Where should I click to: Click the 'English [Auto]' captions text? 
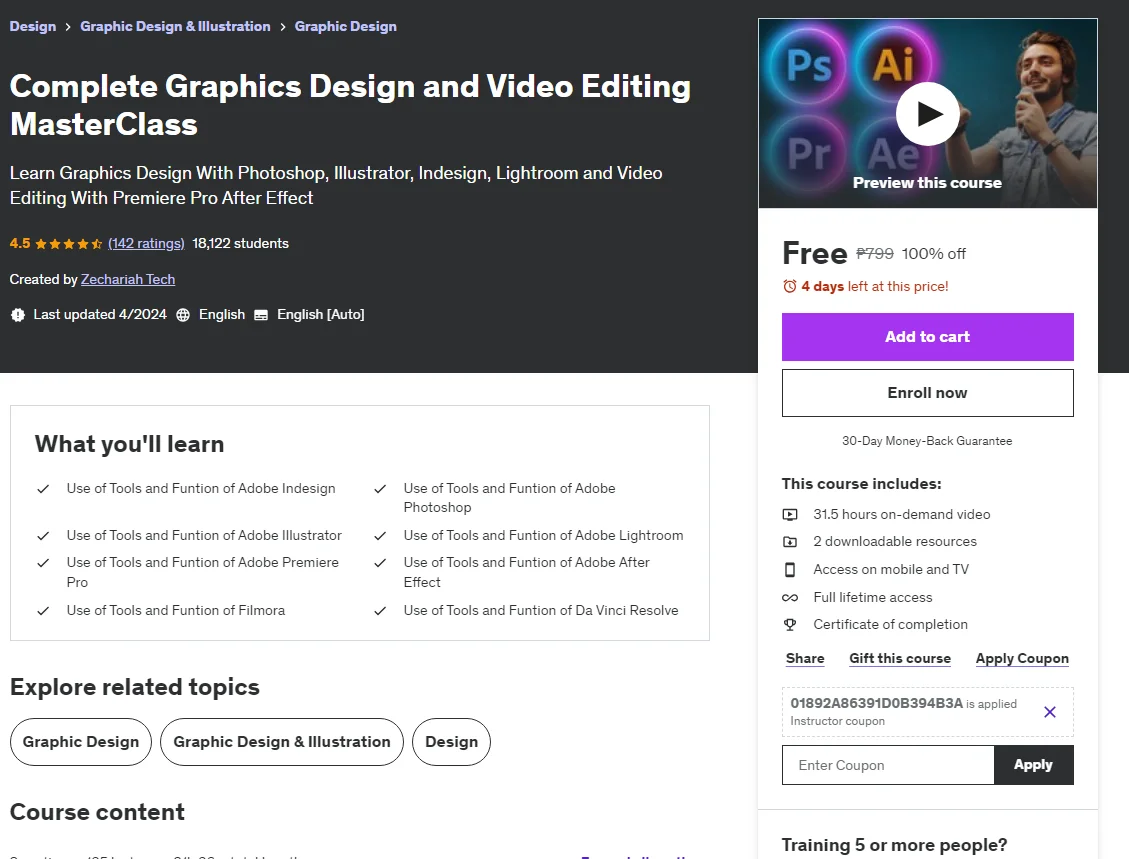[x=321, y=315]
